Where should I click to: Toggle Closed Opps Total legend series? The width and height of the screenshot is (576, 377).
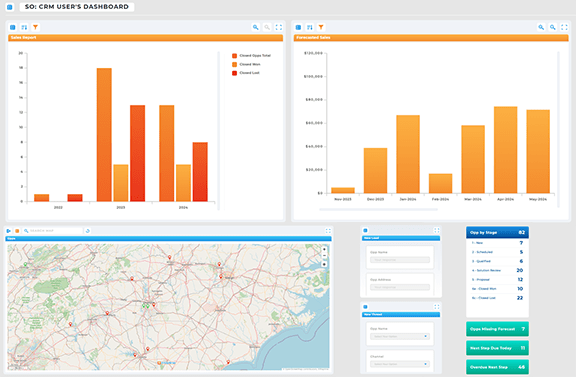click(252, 55)
